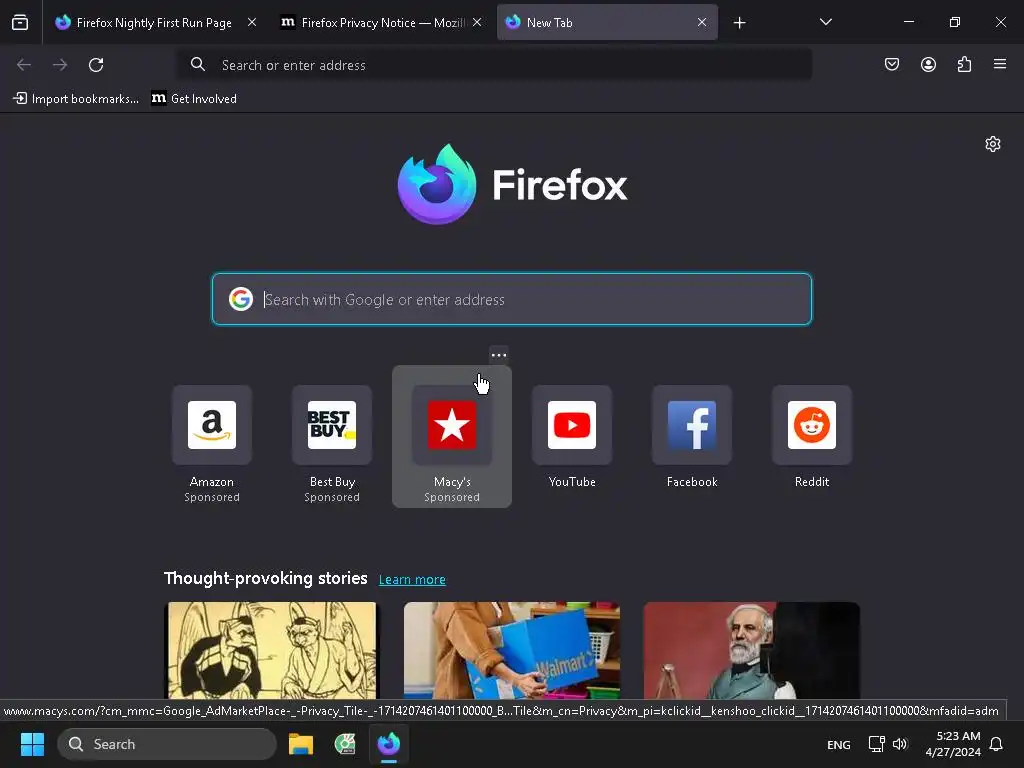Focus the toolbar address bar
This screenshot has height=768, width=1024.
click(x=494, y=65)
